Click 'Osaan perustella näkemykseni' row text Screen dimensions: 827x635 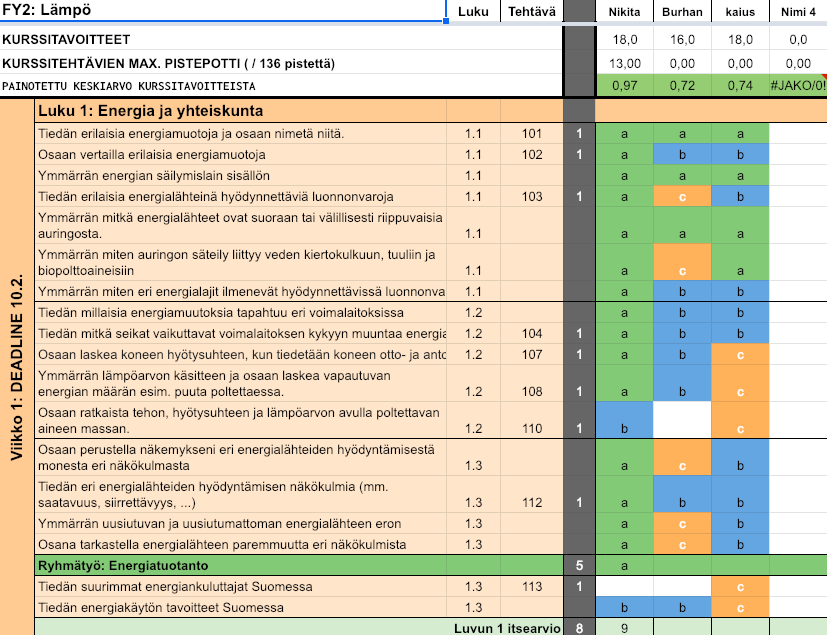[x=241, y=457]
